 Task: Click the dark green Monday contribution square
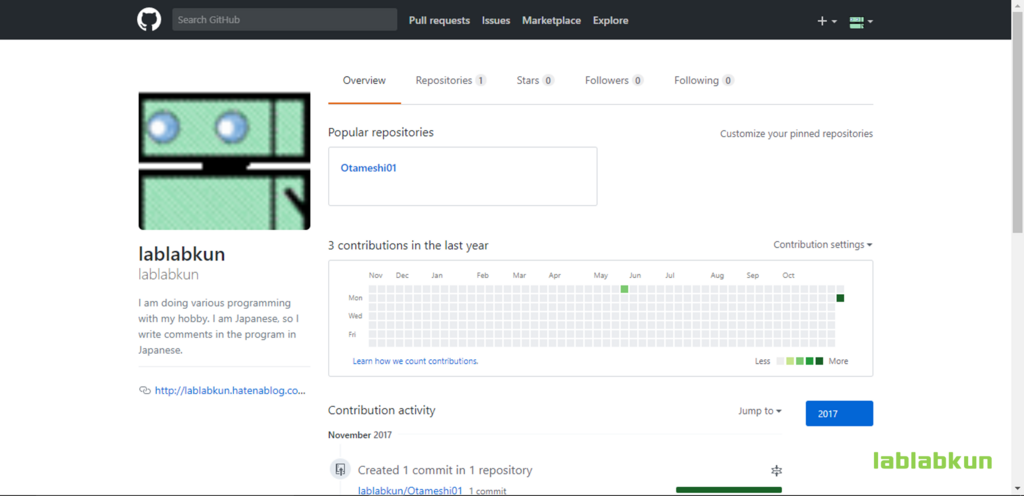point(840,298)
